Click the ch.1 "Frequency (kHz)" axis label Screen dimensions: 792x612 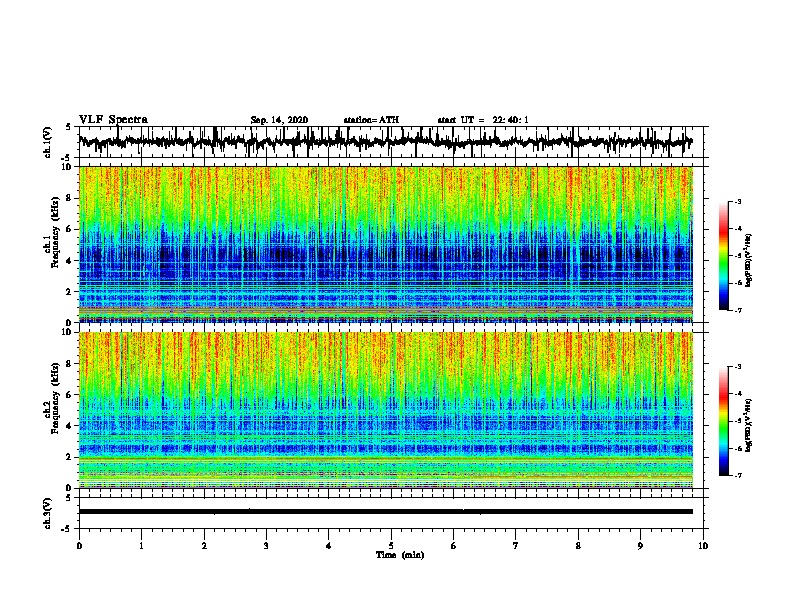pos(55,232)
